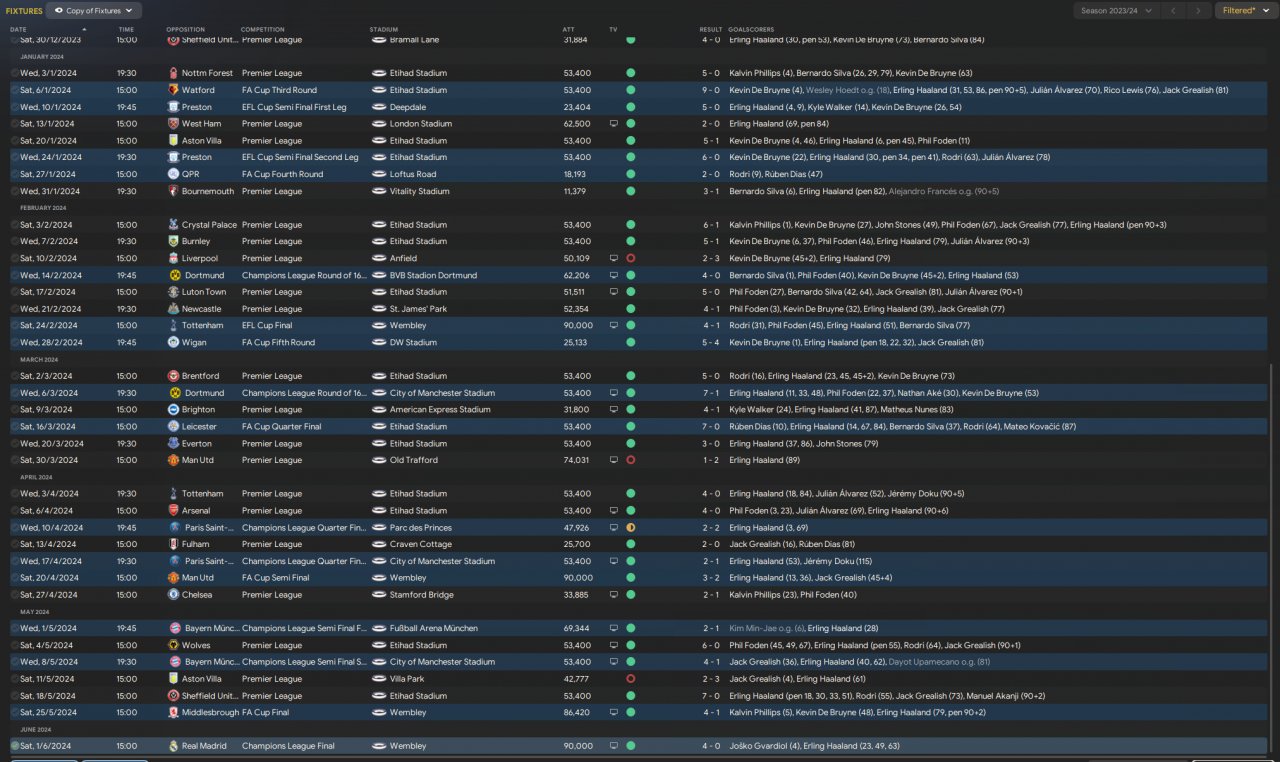Sort by the Opposition column header
Screen dimensions: 1280x762
[185, 30]
